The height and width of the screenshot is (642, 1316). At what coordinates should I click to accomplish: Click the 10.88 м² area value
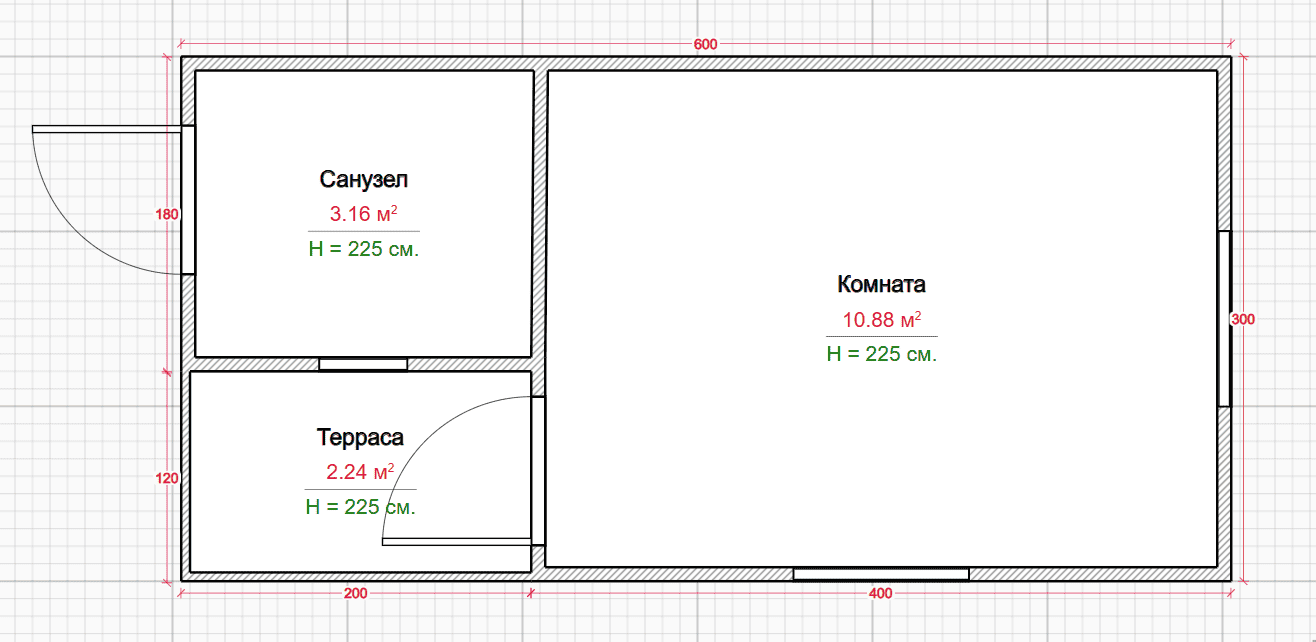tap(882, 320)
